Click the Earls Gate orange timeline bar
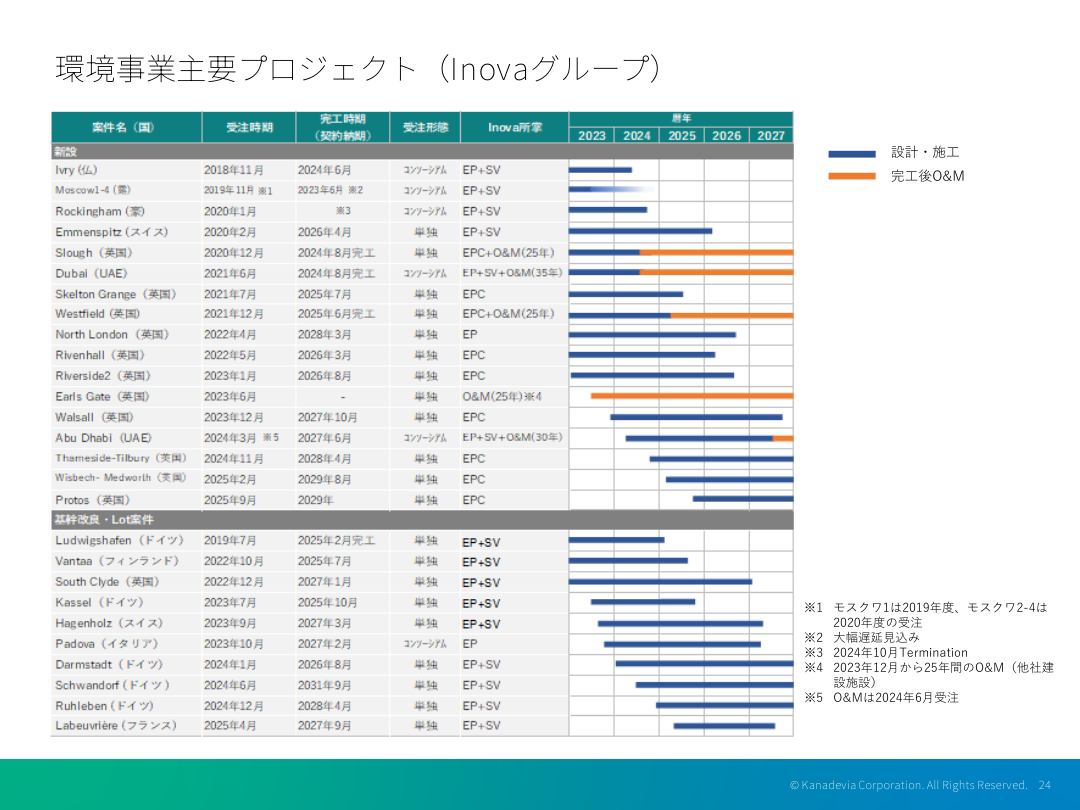1080x810 pixels. tap(691, 396)
